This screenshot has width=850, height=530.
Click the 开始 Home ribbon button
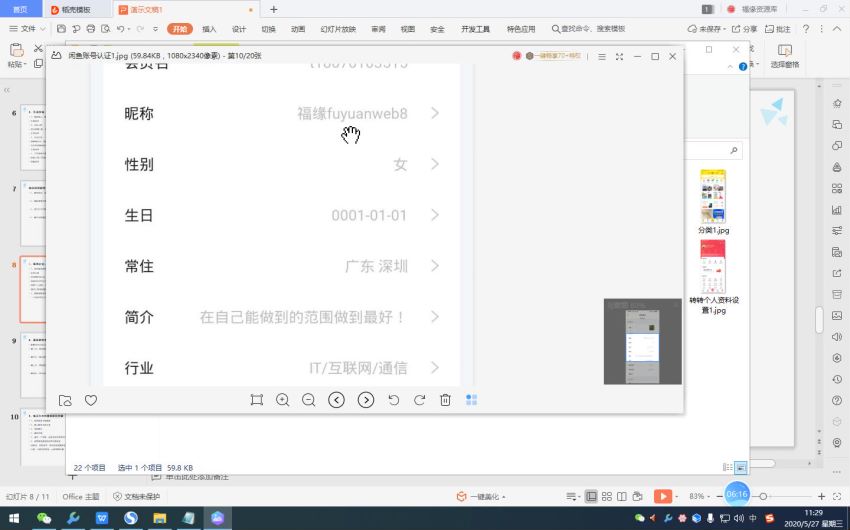(x=179, y=29)
